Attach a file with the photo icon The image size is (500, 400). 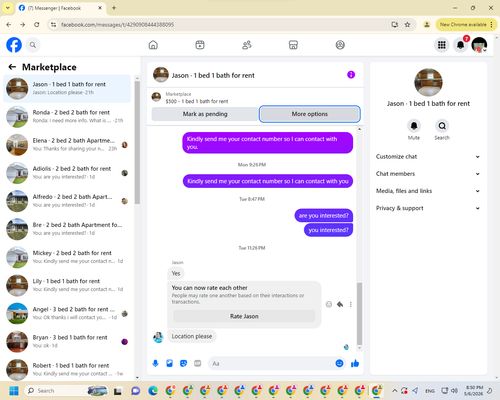[169, 363]
